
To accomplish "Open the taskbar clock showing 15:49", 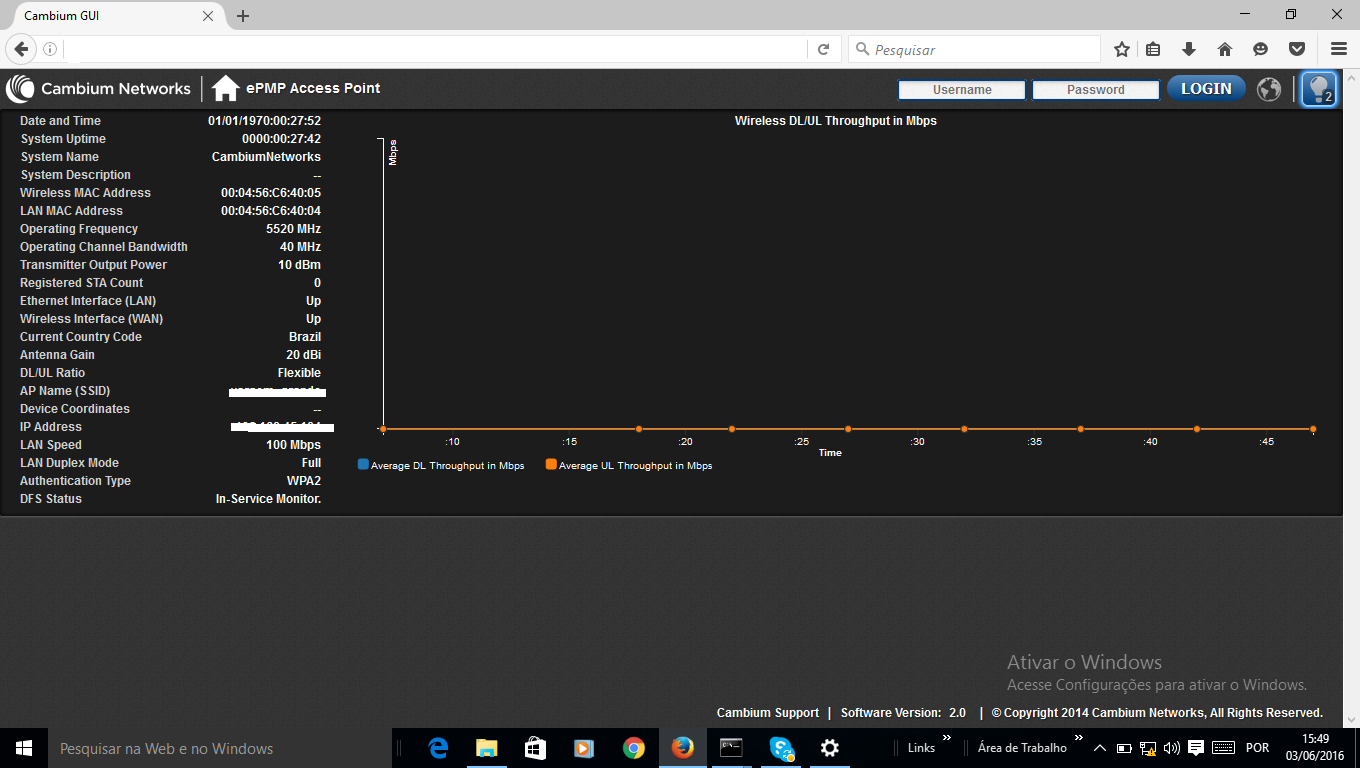I will coord(1315,748).
